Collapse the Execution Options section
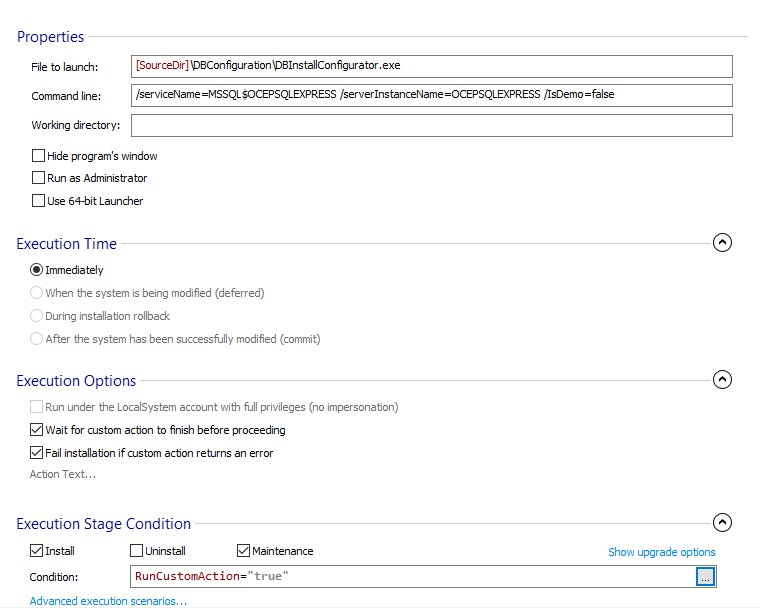Screen dimensions: 760x608 [x=722, y=380]
